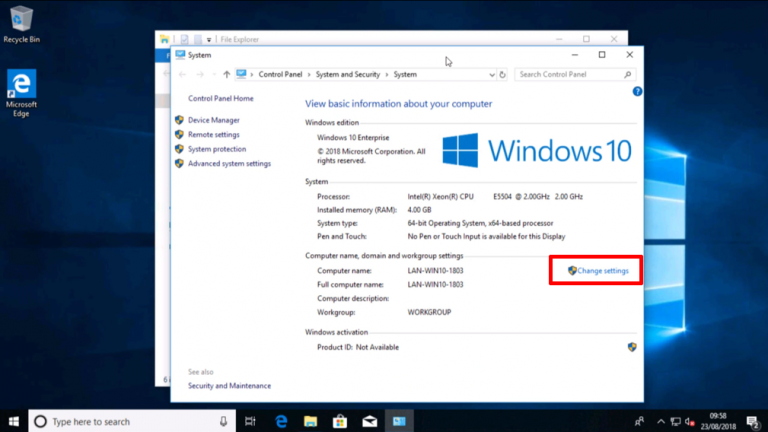The height and width of the screenshot is (432, 768).
Task: Open System protection link
Action: [x=217, y=149]
